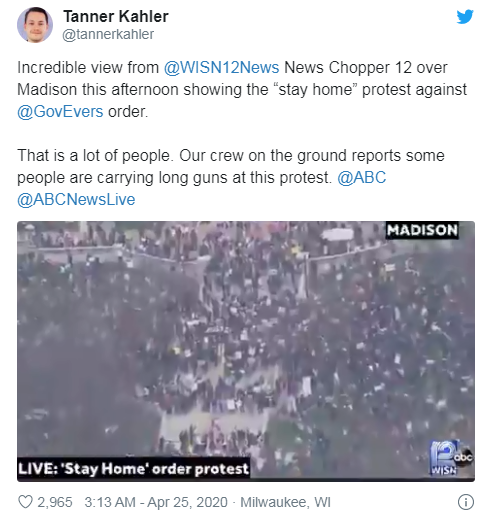Click the LIVE 'Stay Home' order protest banner
The height and width of the screenshot is (514, 487).
tap(134, 468)
